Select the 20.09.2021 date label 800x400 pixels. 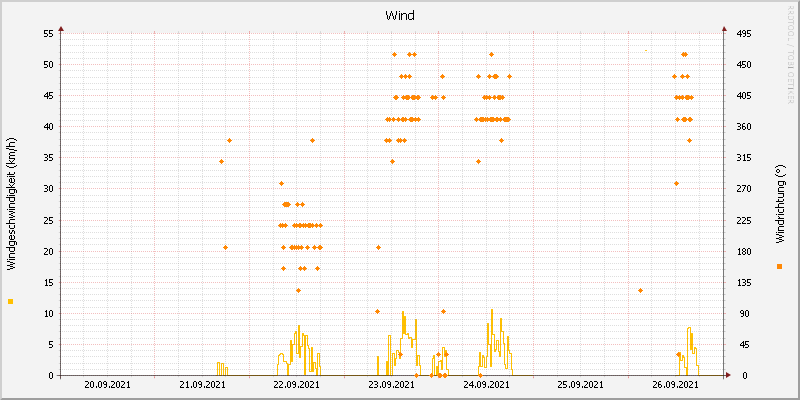pyautogui.click(x=107, y=385)
